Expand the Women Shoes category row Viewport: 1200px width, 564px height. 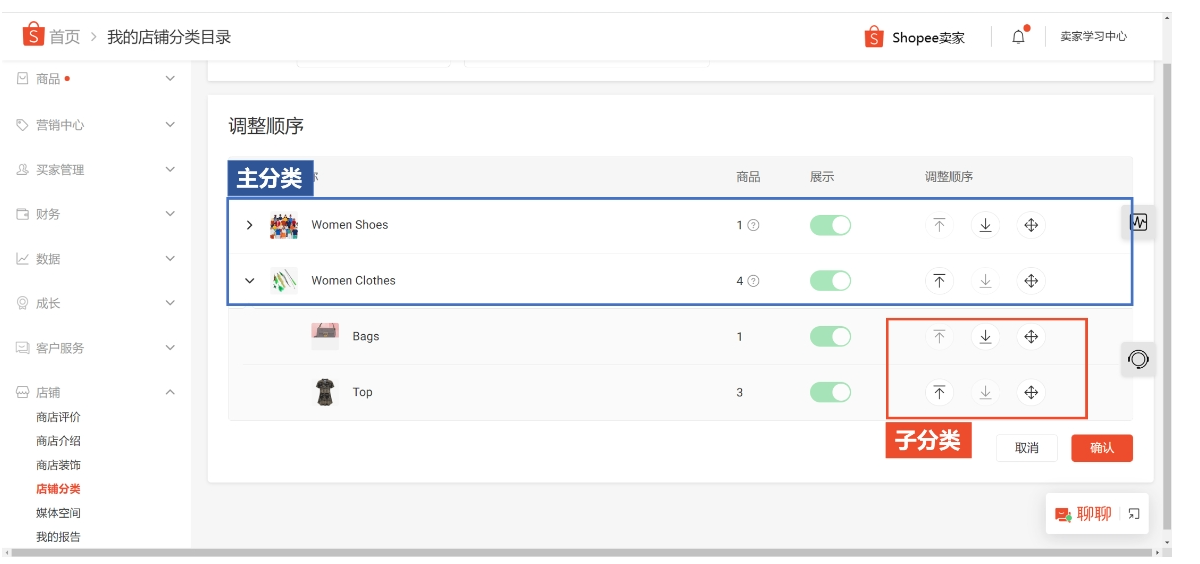pos(250,225)
